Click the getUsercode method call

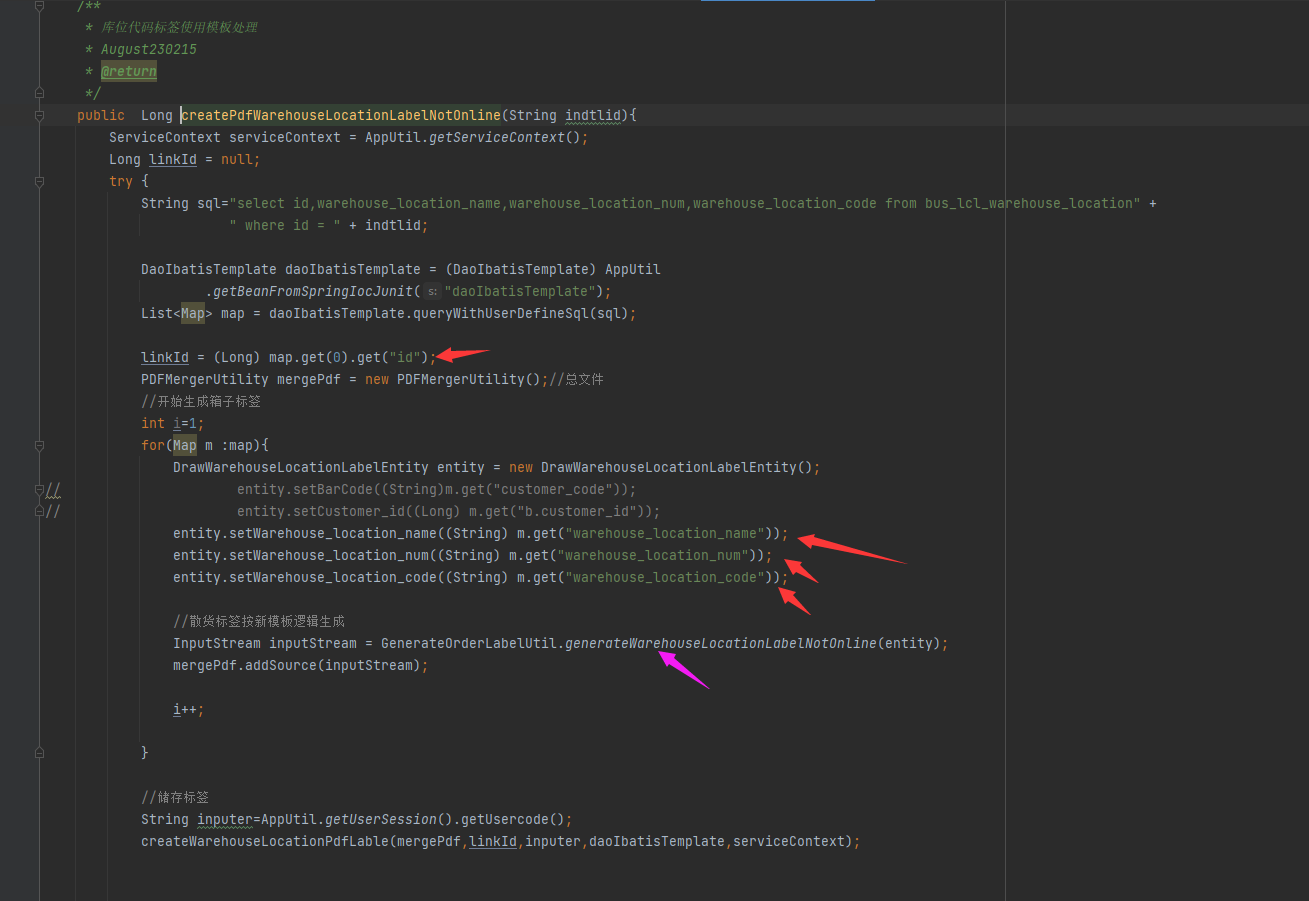pyautogui.click(x=505, y=819)
